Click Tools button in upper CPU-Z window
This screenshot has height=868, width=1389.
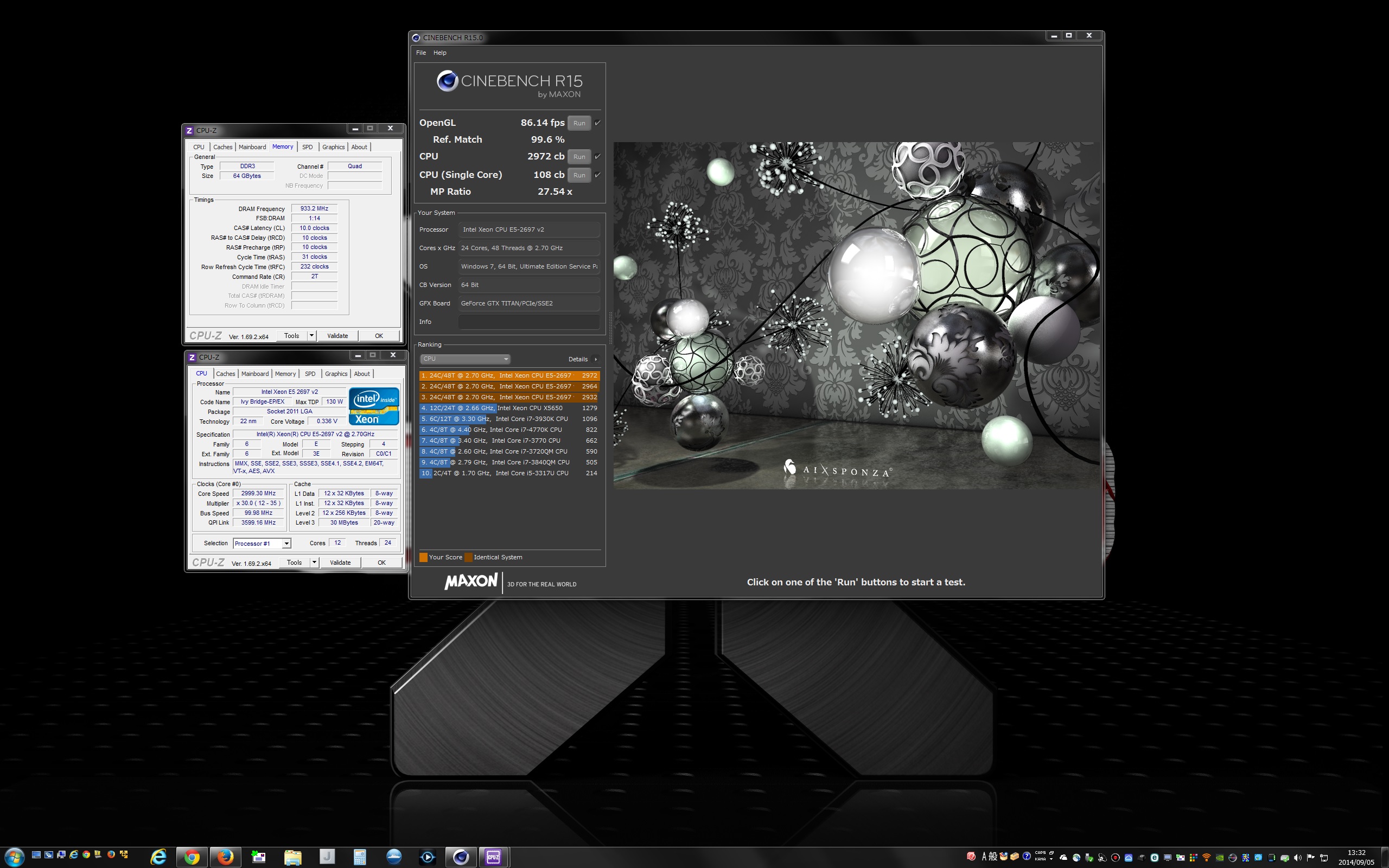click(x=291, y=336)
